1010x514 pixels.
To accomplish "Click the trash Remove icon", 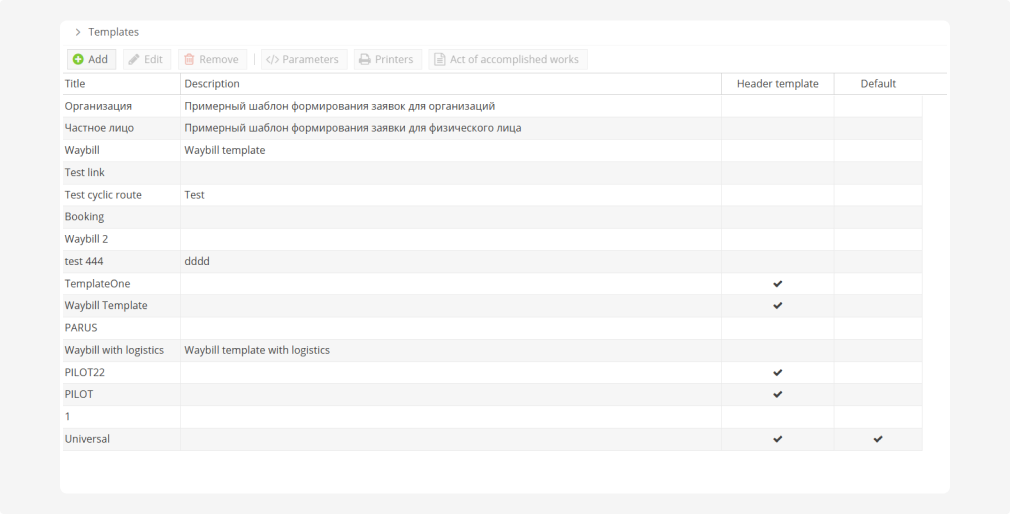I will [189, 60].
